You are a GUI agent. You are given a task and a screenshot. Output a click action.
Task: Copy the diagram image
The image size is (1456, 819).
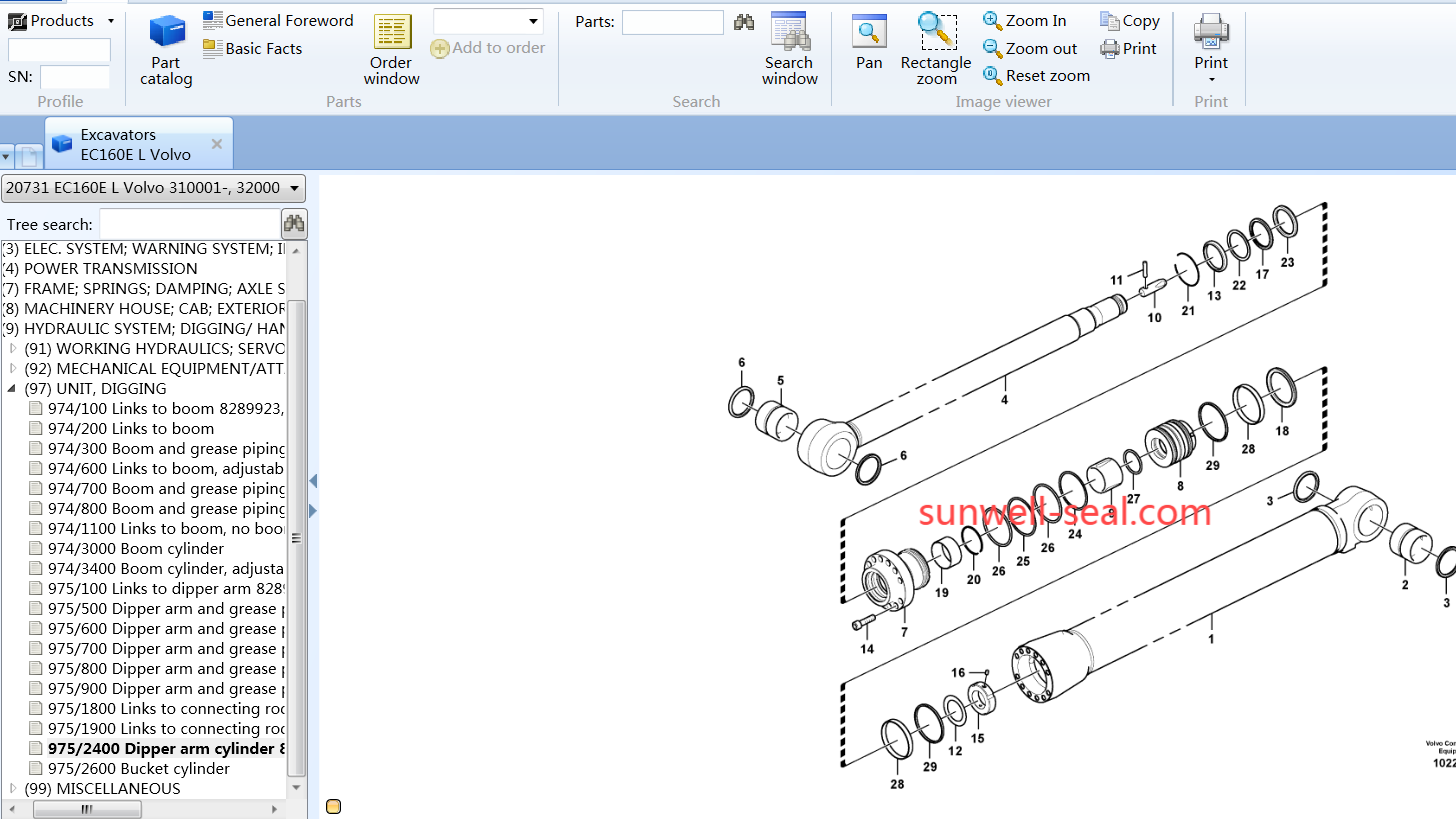(x=1130, y=20)
